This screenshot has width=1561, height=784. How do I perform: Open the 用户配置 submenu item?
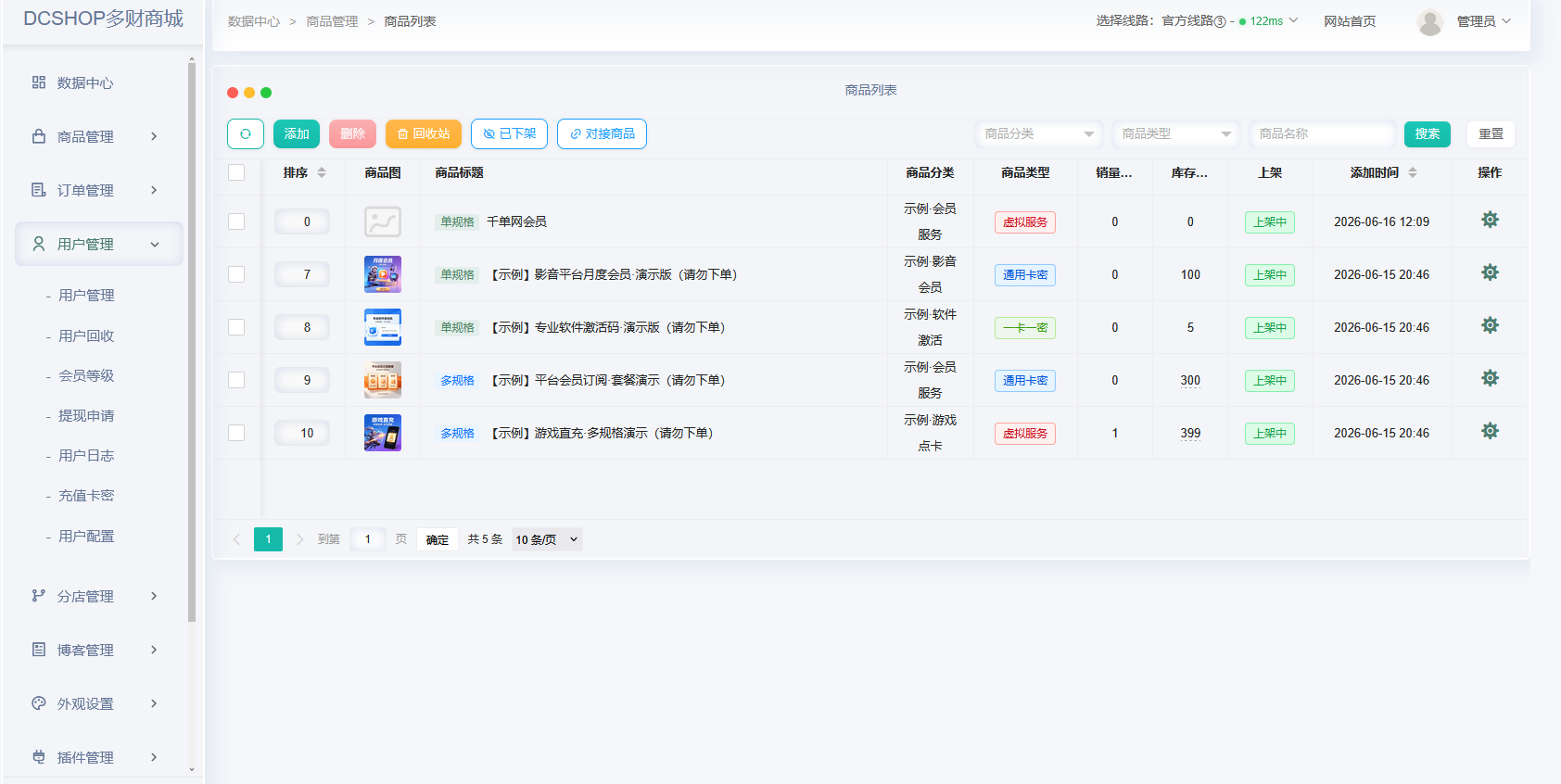(86, 536)
